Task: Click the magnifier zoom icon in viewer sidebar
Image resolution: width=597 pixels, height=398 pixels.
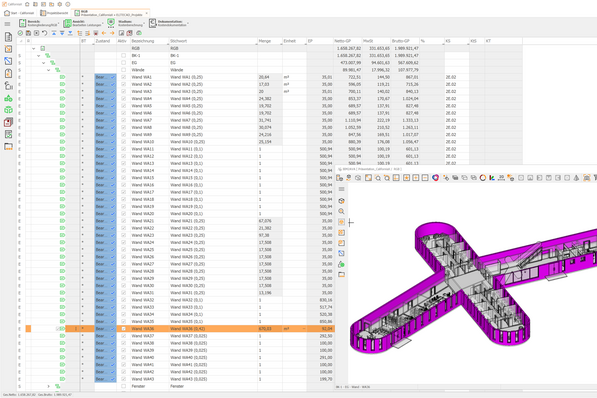Action: [x=342, y=211]
